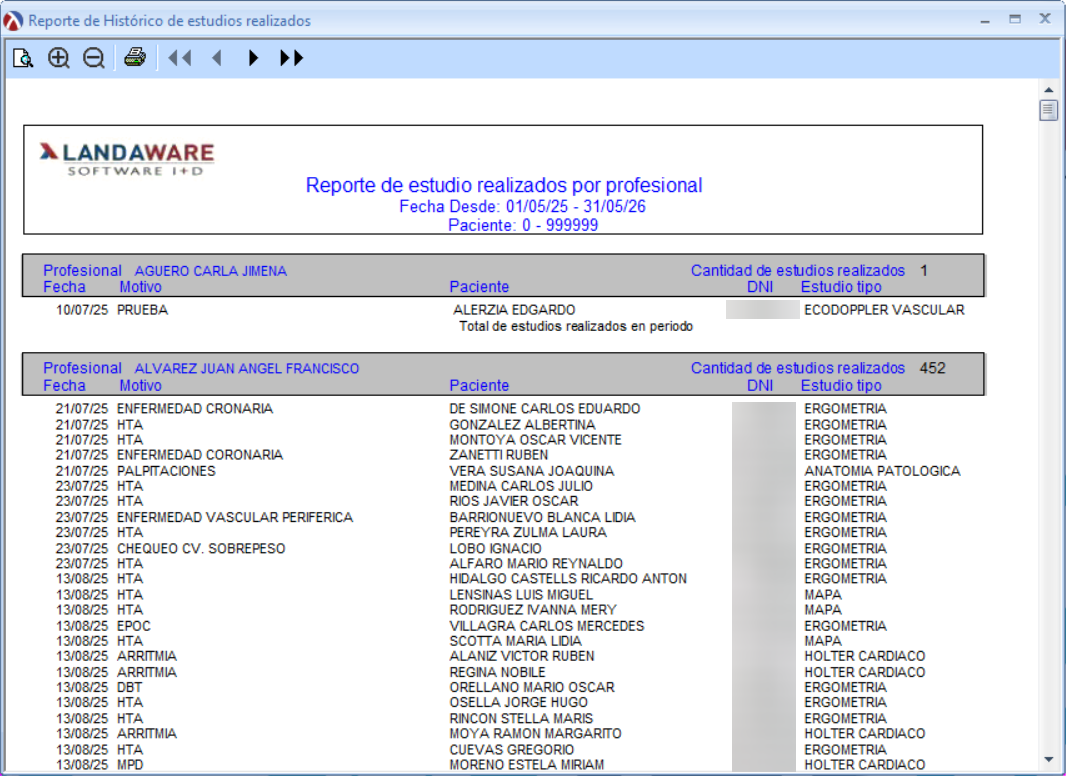
Task: Click the ANATOMIA PATOLOGICA study type
Action: [x=882, y=471]
